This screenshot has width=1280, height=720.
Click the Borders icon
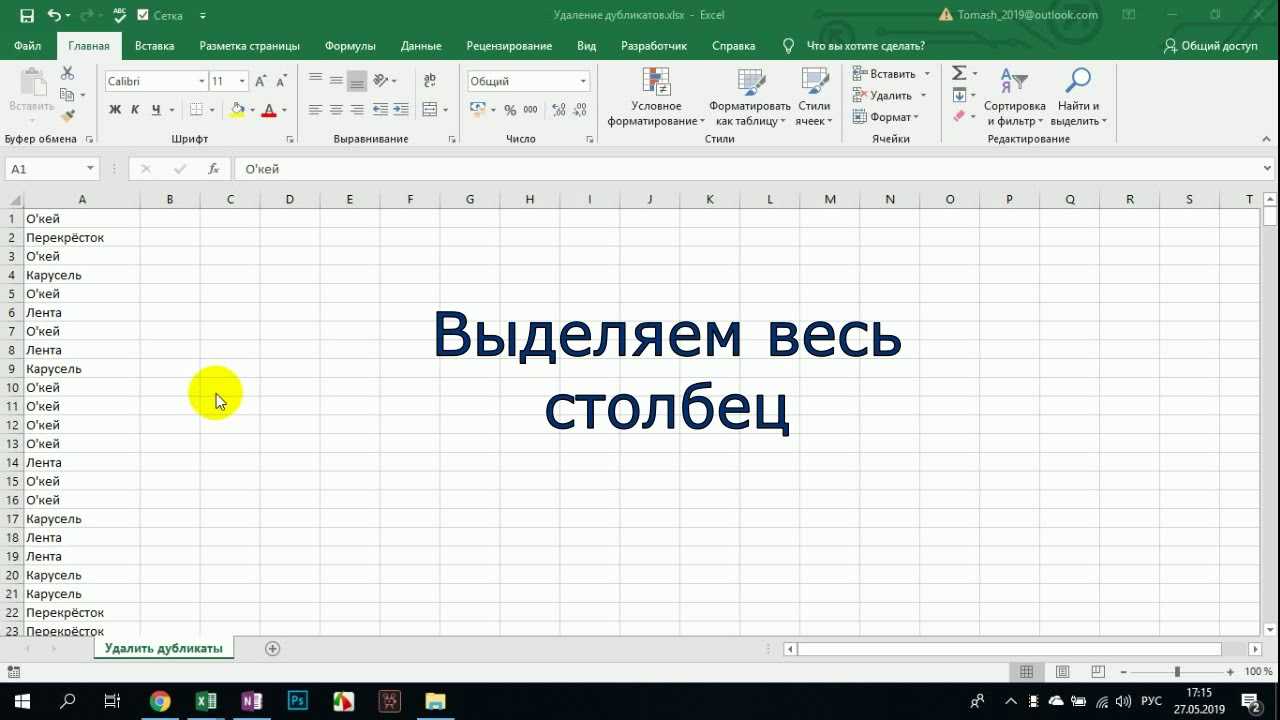[x=197, y=110]
